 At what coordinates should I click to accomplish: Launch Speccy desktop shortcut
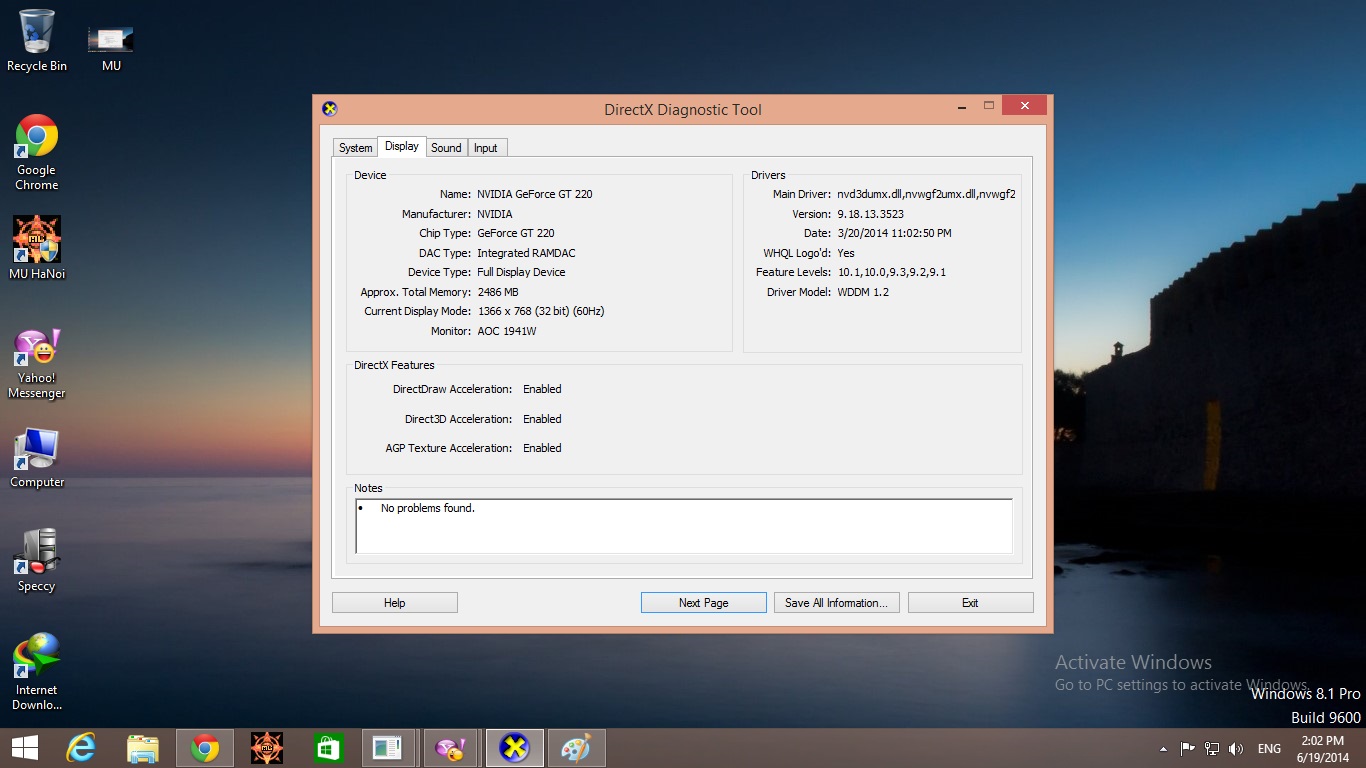point(37,561)
